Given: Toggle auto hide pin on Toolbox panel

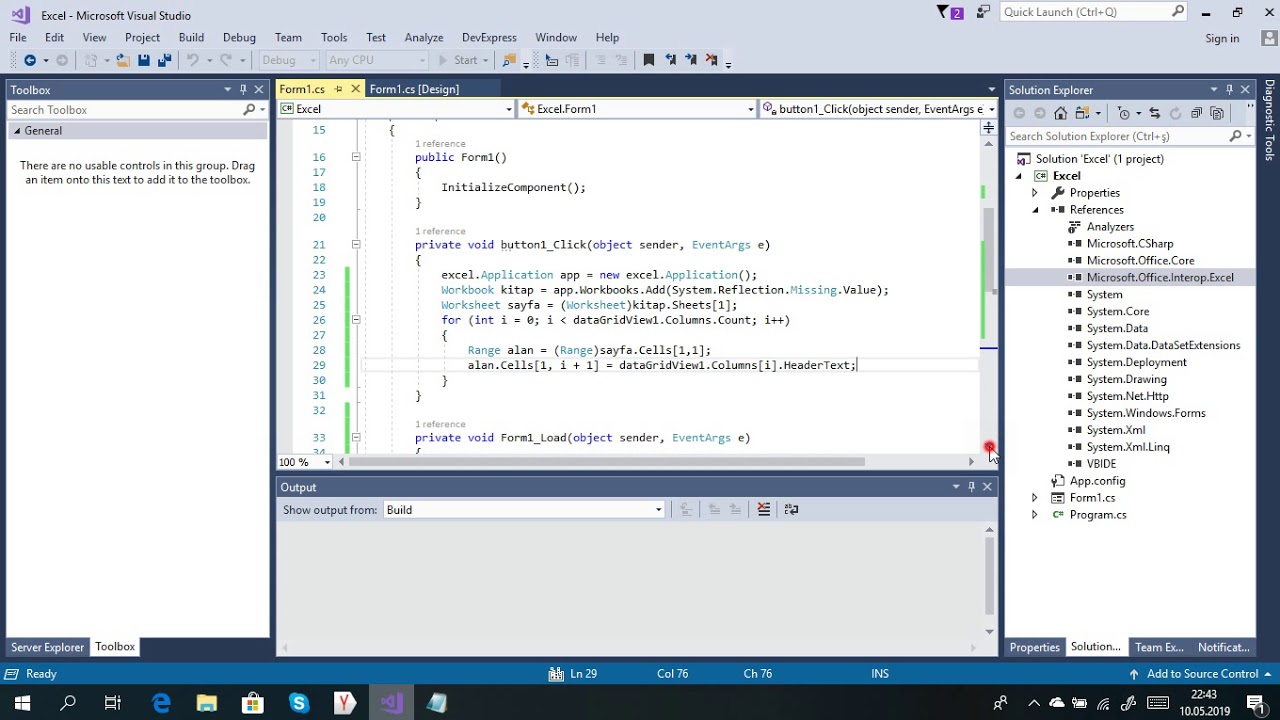Looking at the screenshot, I should click(x=243, y=89).
